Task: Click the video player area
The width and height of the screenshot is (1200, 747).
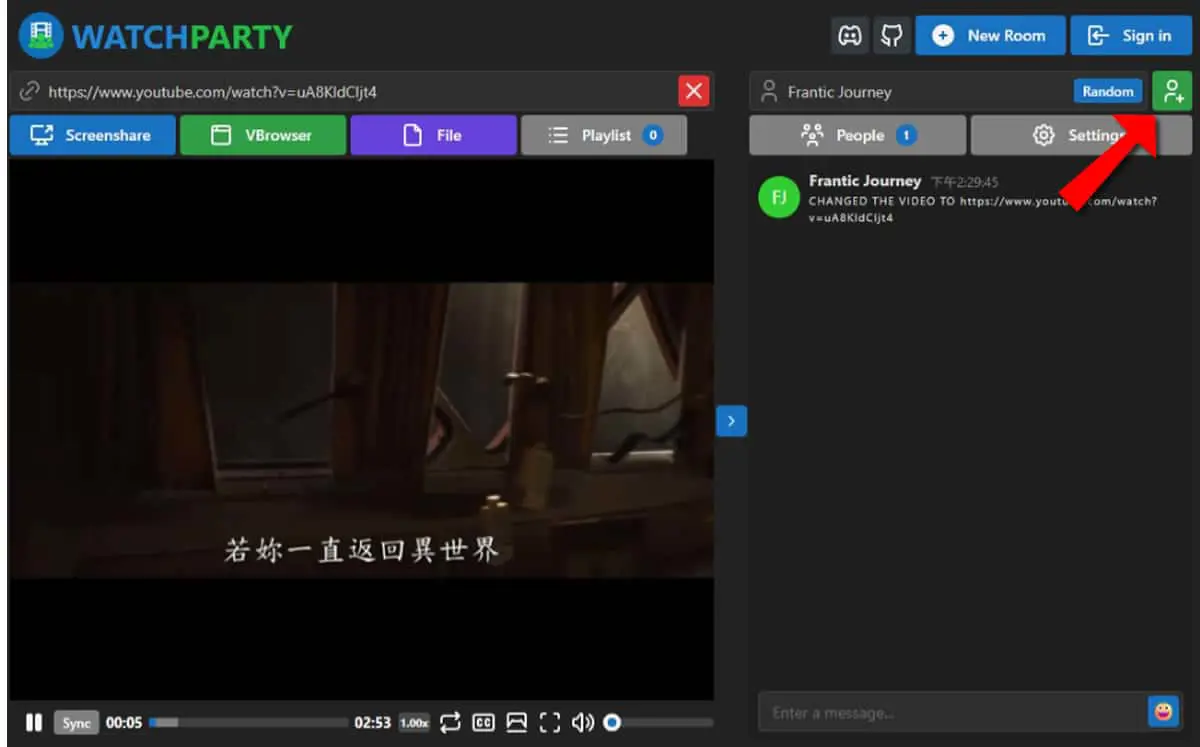Action: click(x=362, y=430)
